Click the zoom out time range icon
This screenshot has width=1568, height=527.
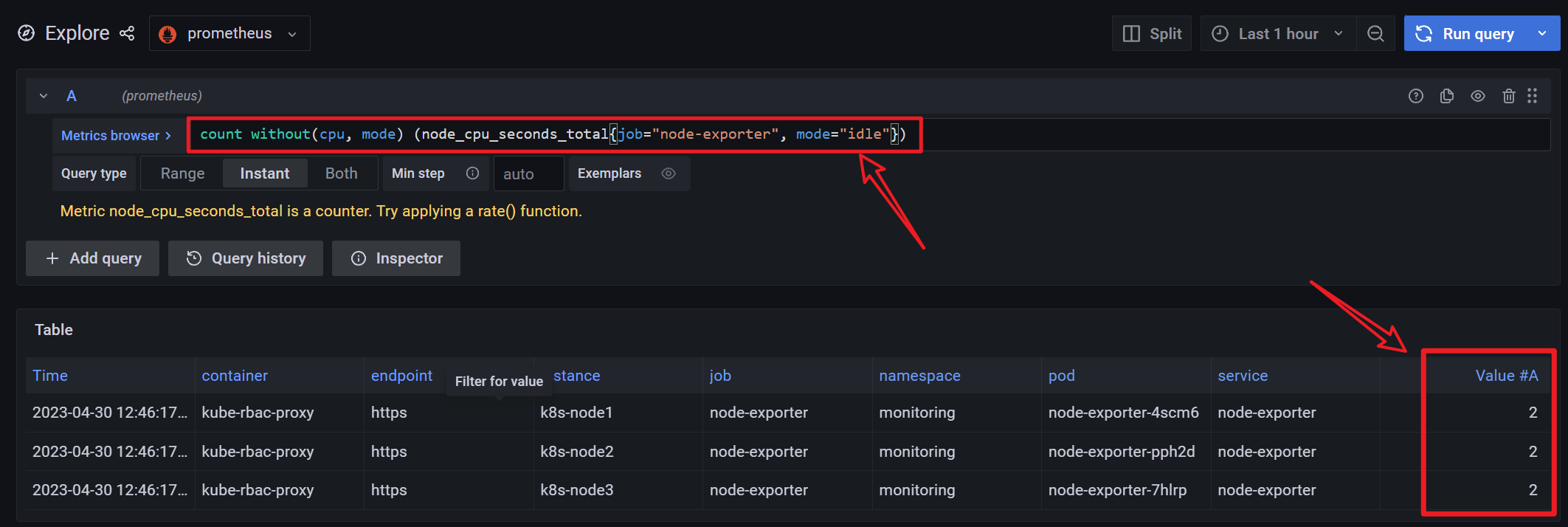[1375, 34]
